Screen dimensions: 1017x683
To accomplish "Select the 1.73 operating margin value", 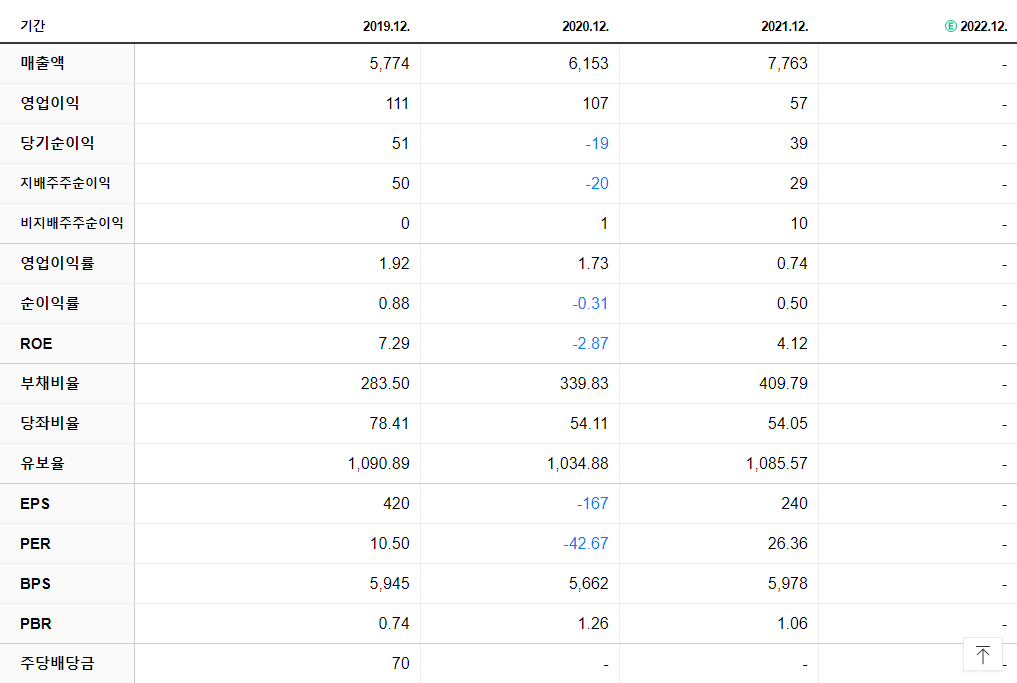I will tap(593, 263).
